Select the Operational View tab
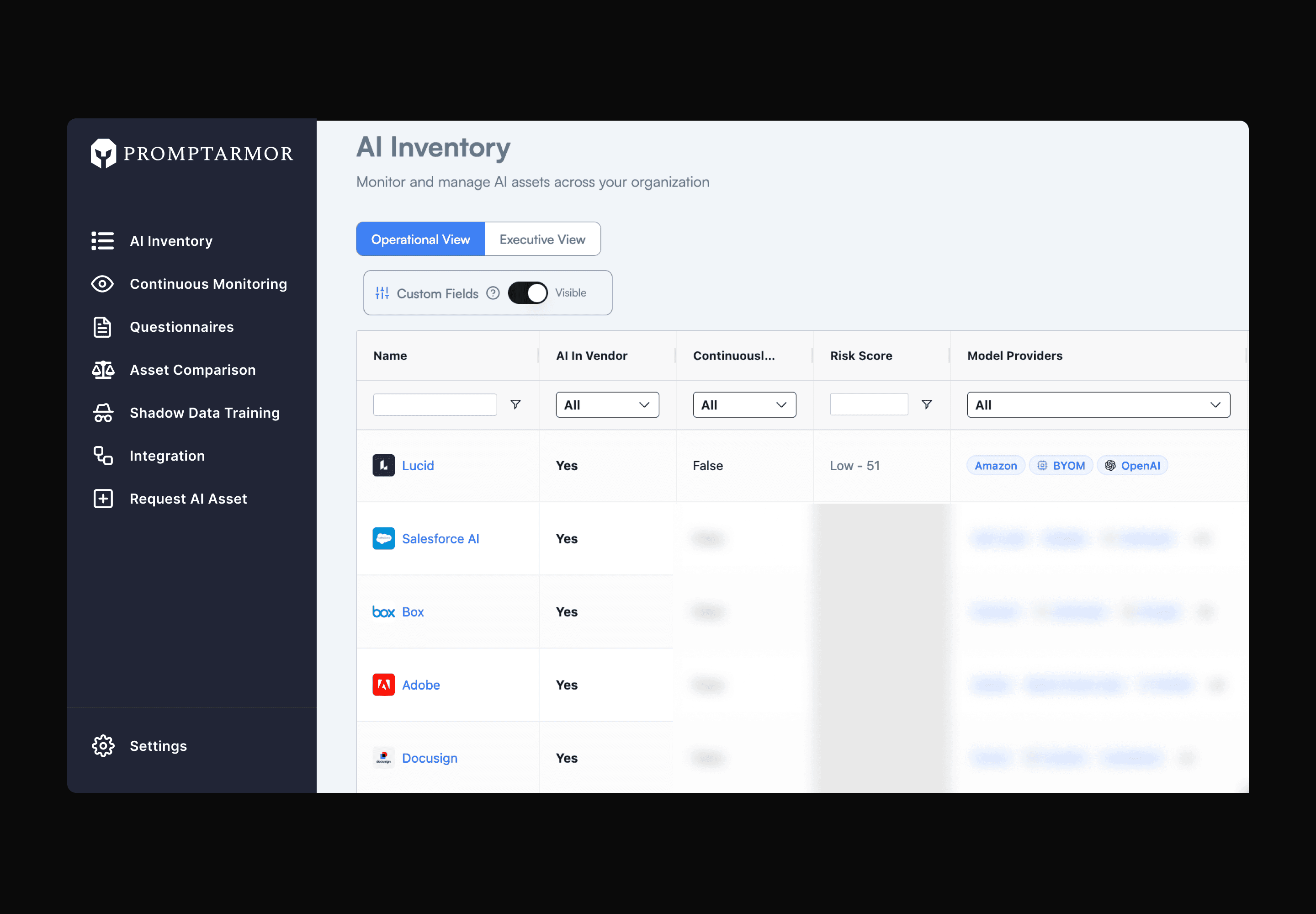The image size is (1316, 914). tap(420, 239)
